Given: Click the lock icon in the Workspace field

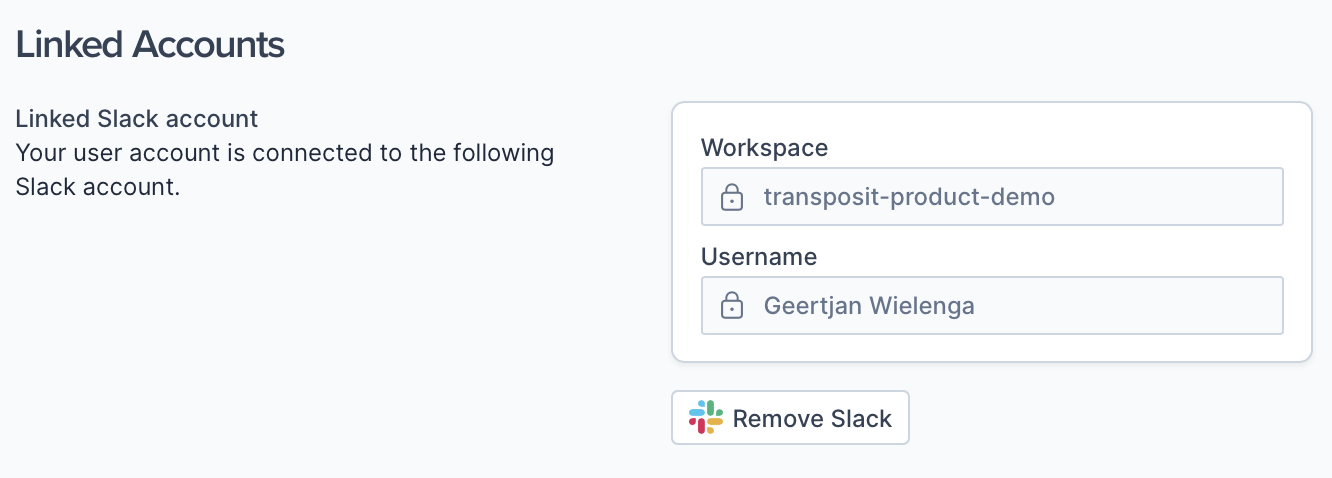Looking at the screenshot, I should point(732,197).
